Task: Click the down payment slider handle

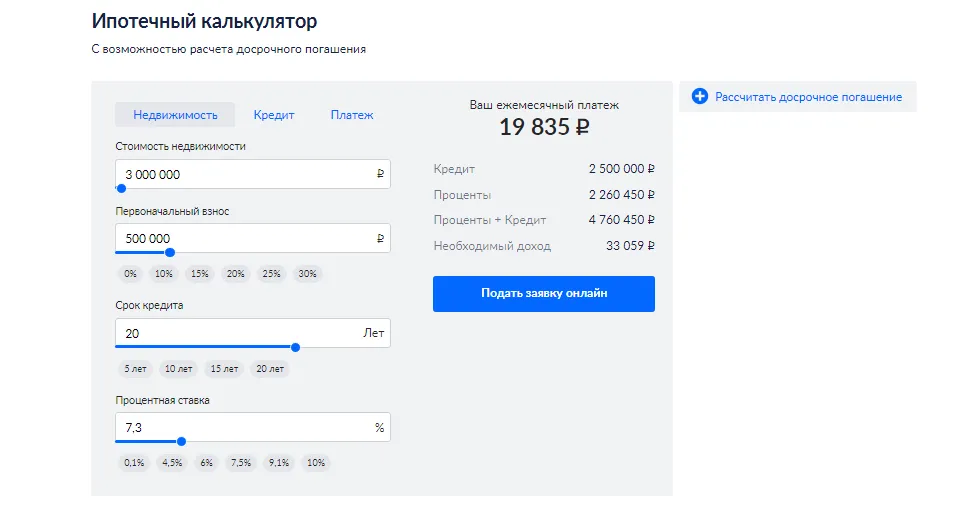Action: coord(169,252)
